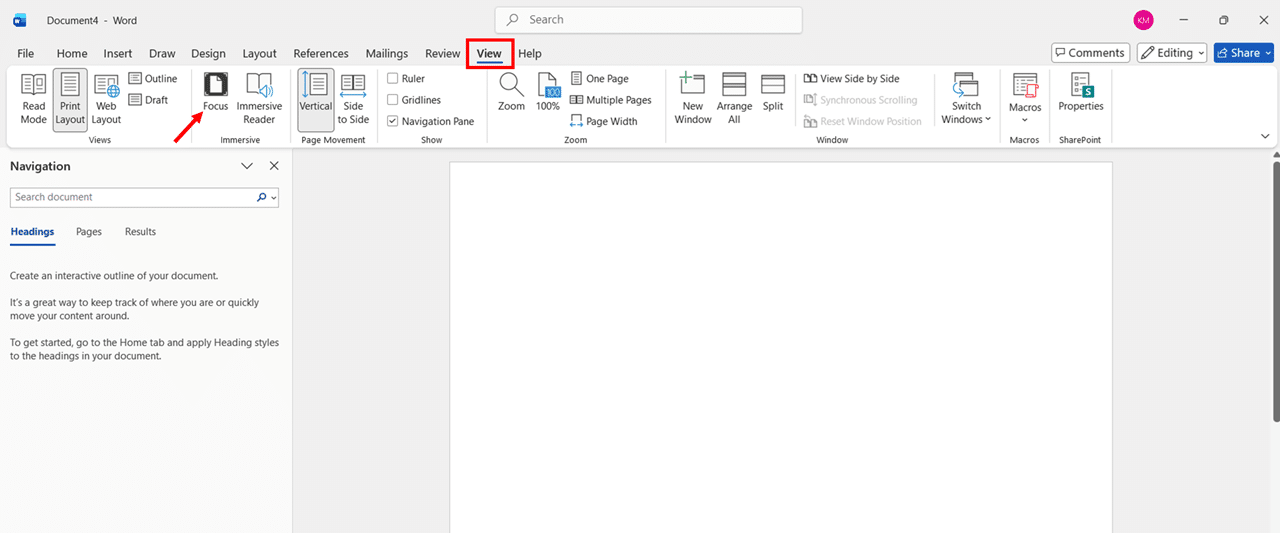Image resolution: width=1280 pixels, height=533 pixels.
Task: Split the document window
Action: [x=773, y=92]
